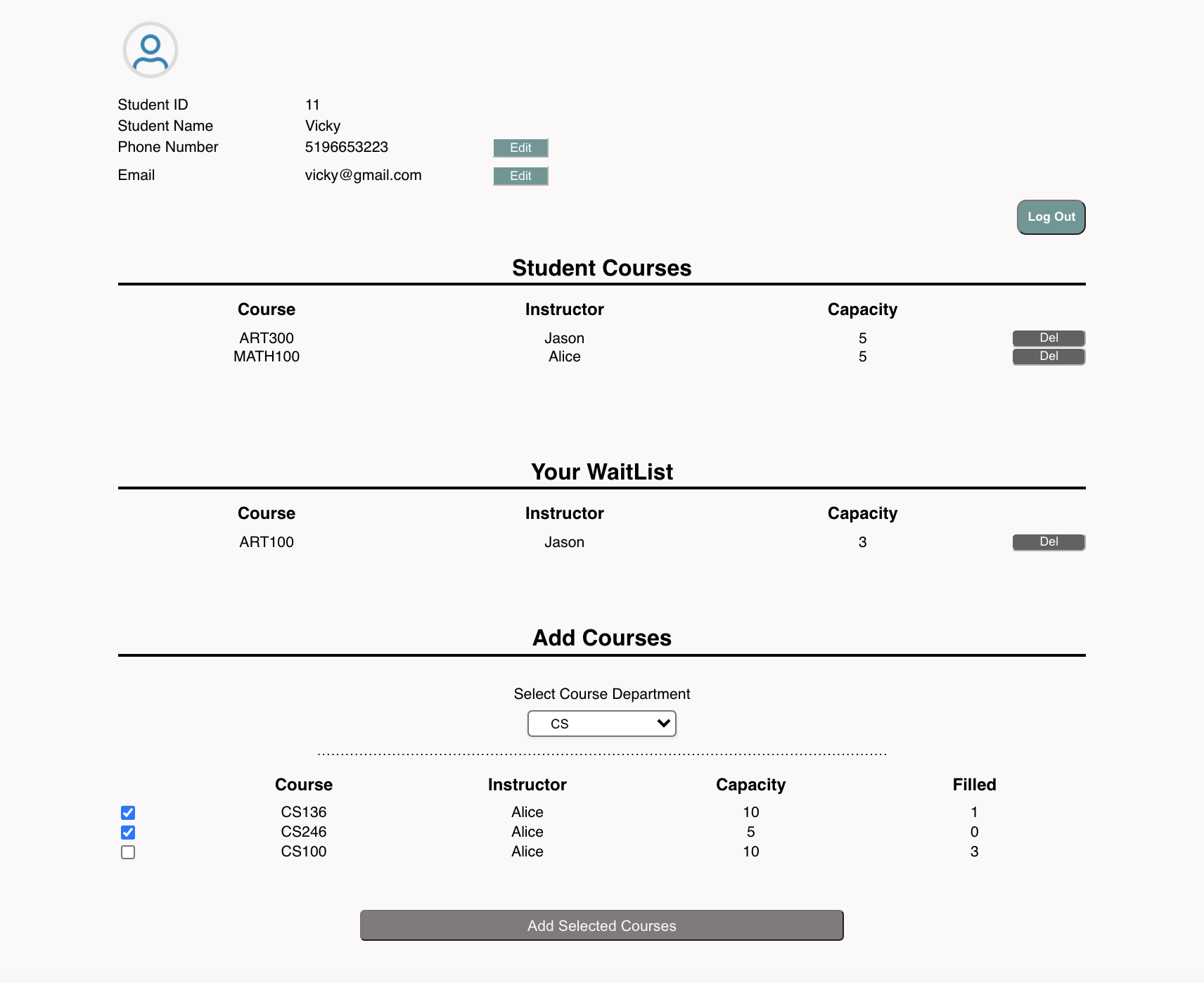
Task: Click ART100 in the waitlist
Action: pos(267,542)
